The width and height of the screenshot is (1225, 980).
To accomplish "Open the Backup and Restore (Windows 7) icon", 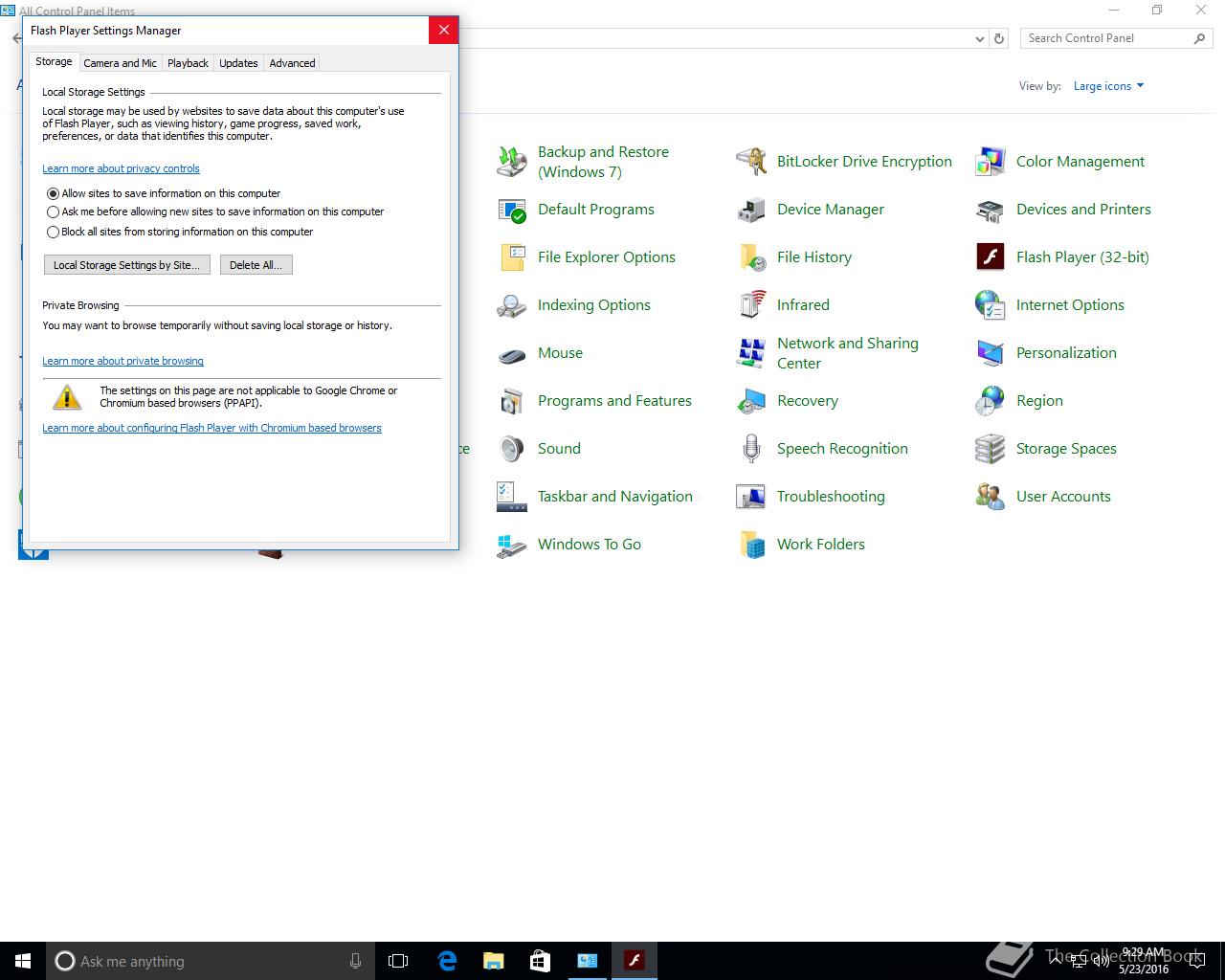I will [512, 162].
